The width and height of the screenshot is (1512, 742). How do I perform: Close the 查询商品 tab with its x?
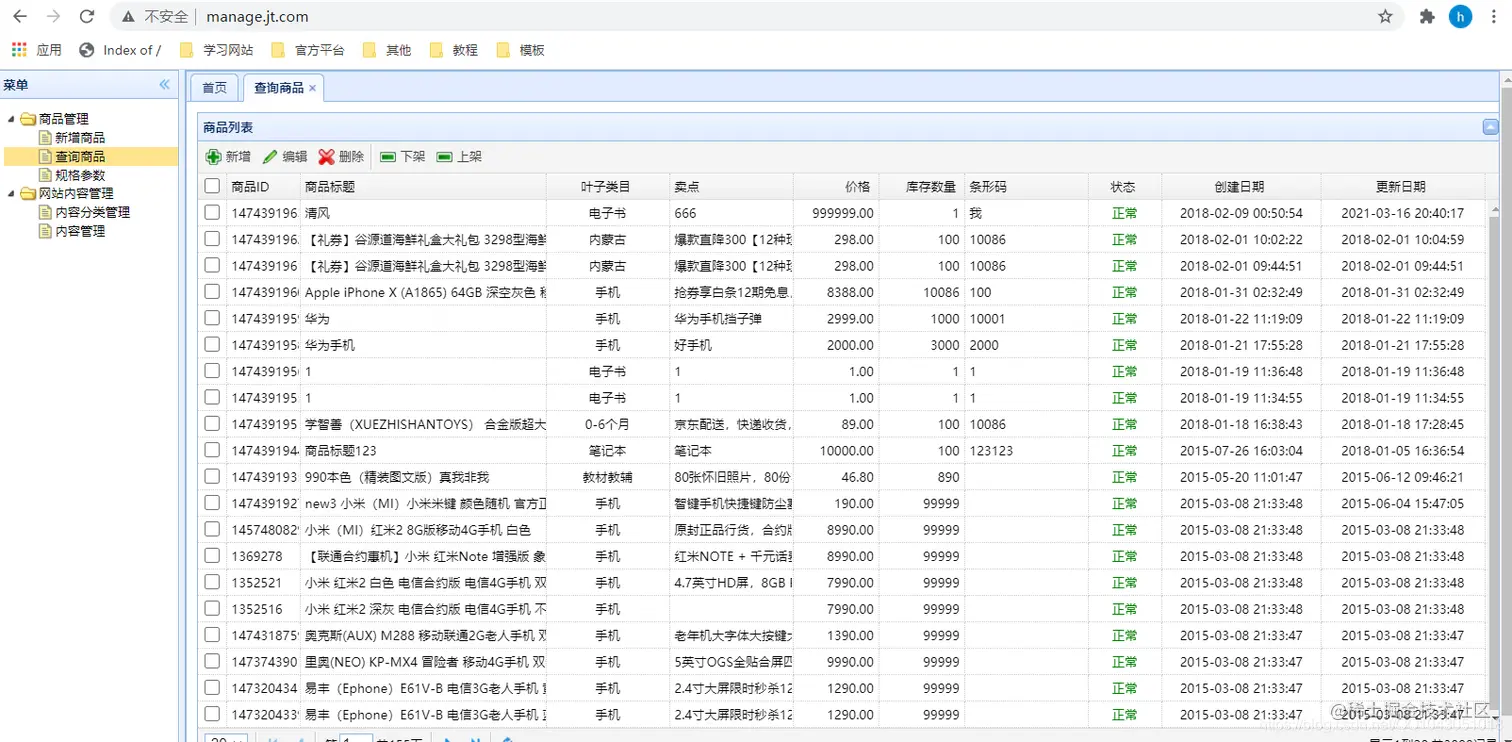312,88
